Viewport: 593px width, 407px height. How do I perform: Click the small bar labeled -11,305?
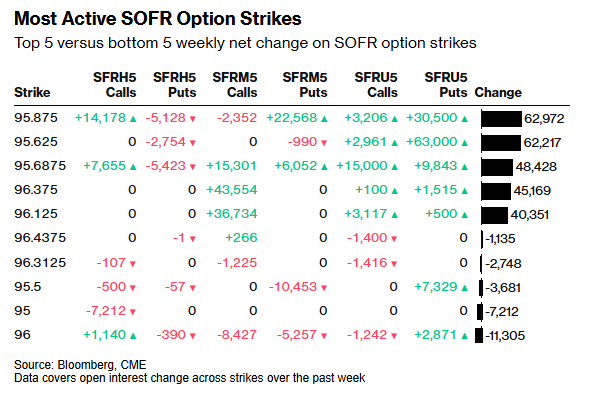(479, 336)
